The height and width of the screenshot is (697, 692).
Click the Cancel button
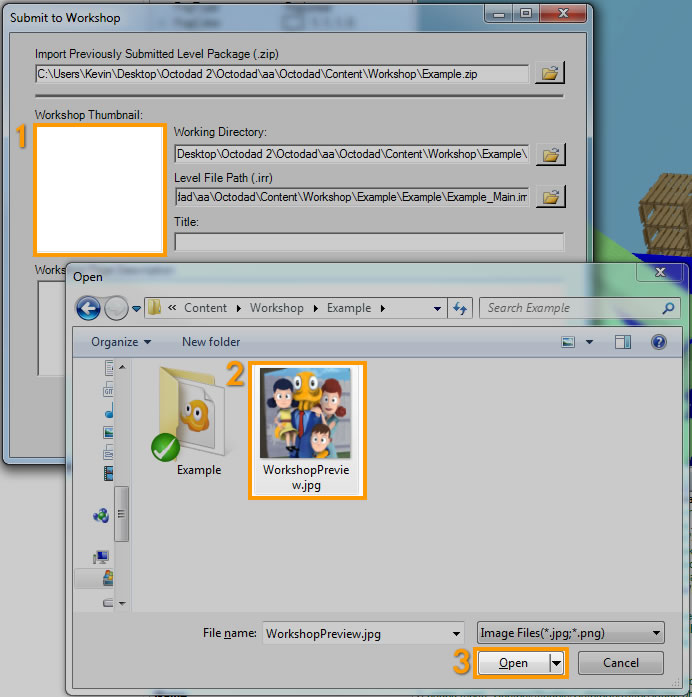coord(620,663)
